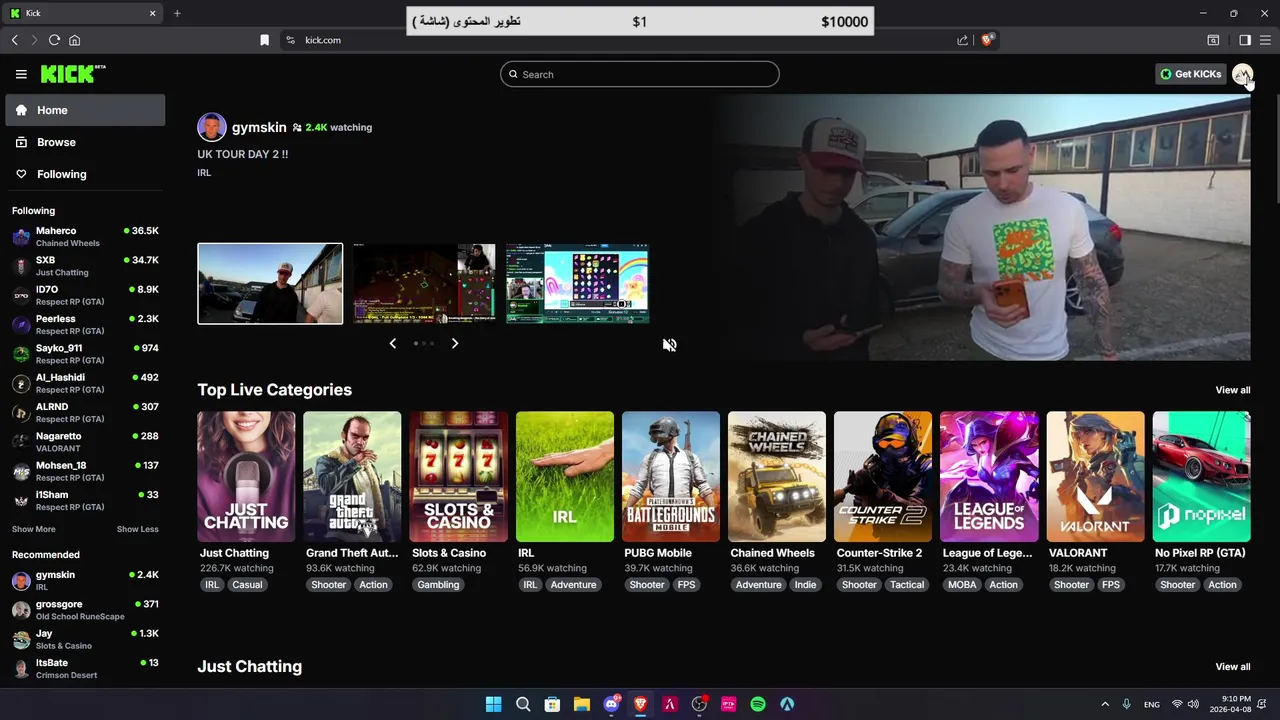The height and width of the screenshot is (720, 1280).
Task: View all Just Chatting streams
Action: tap(1232, 667)
